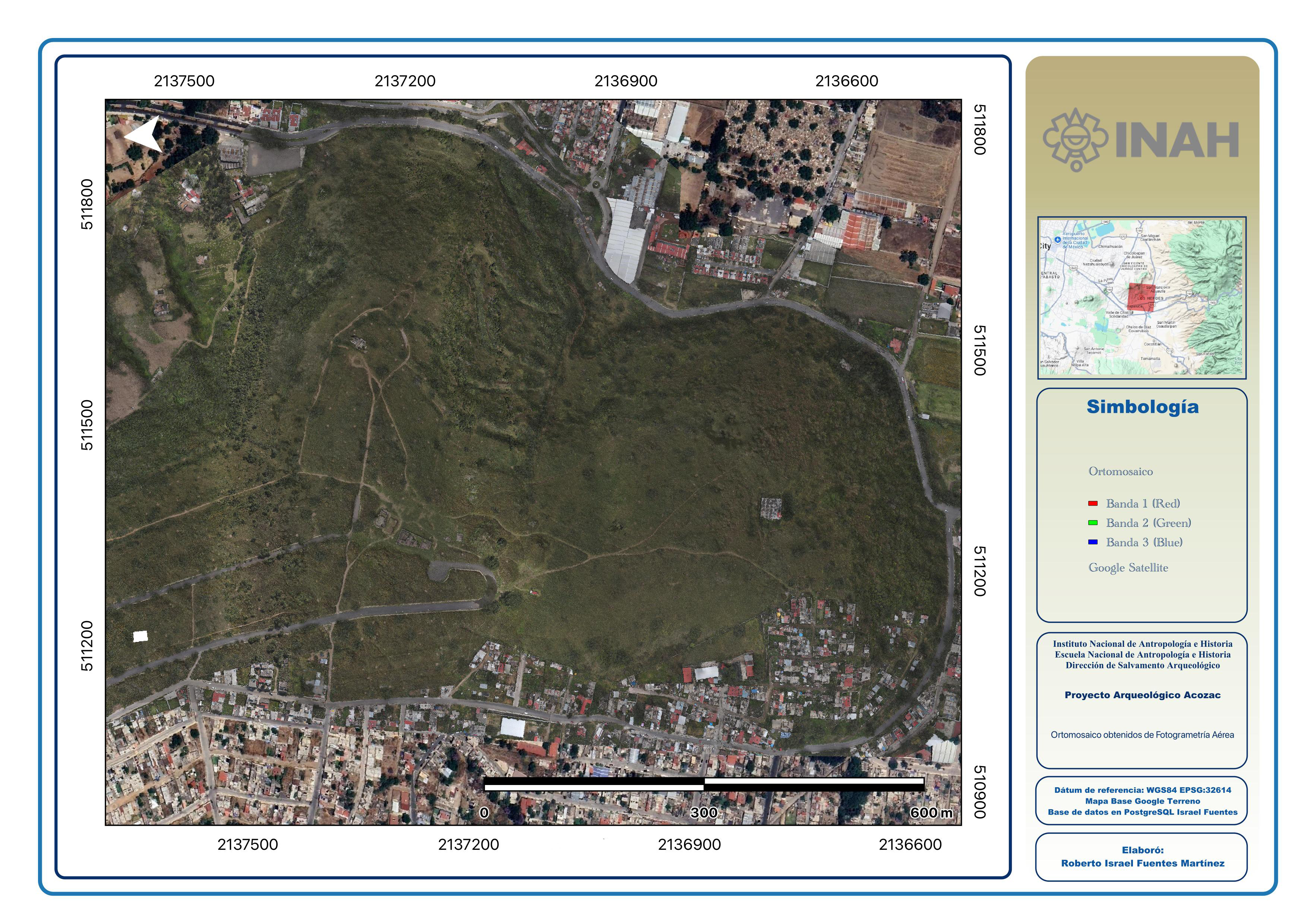Click the blue Banda 3 swatch

1092,542
